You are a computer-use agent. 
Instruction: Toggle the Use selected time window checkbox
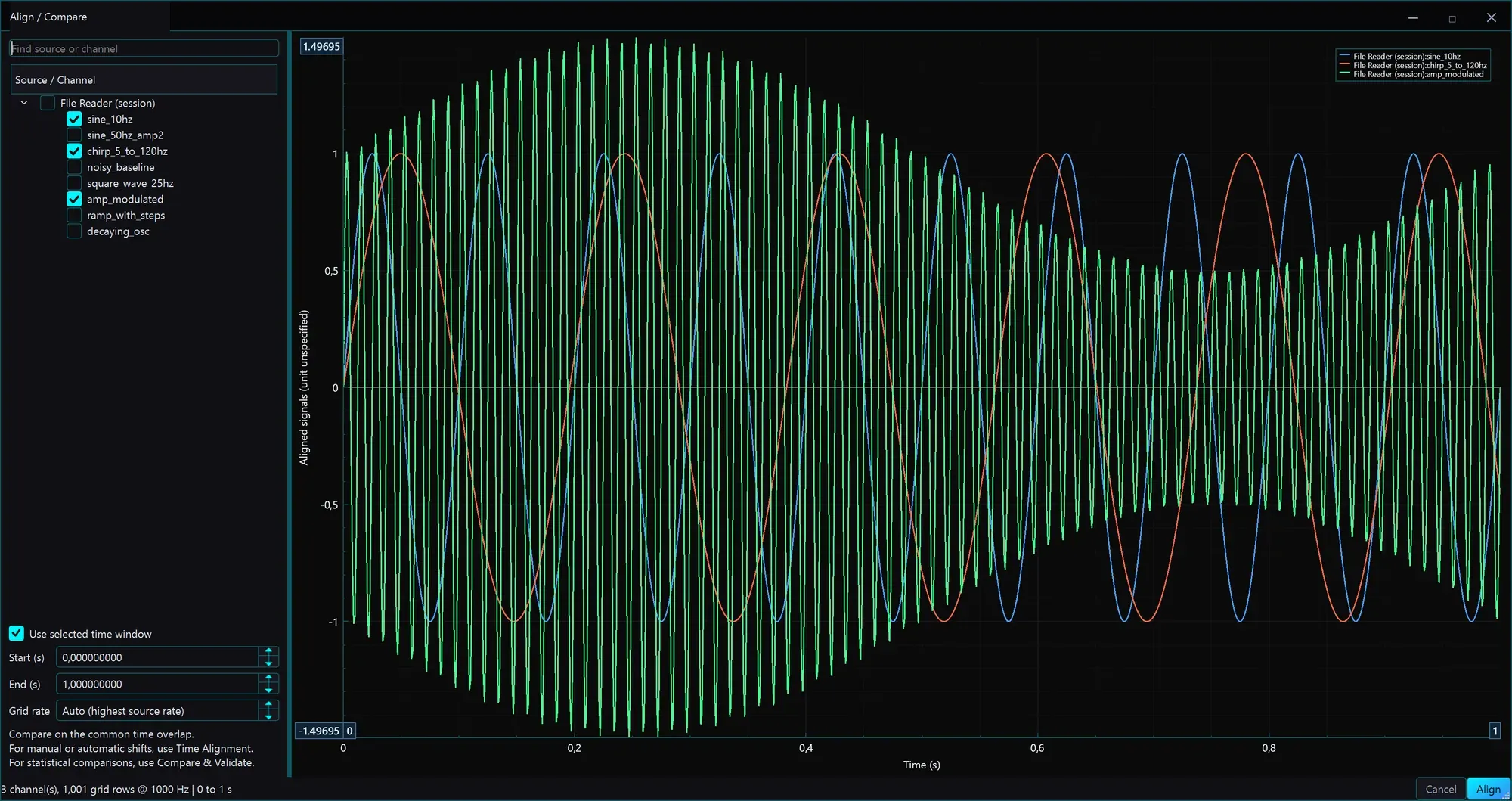click(x=17, y=633)
